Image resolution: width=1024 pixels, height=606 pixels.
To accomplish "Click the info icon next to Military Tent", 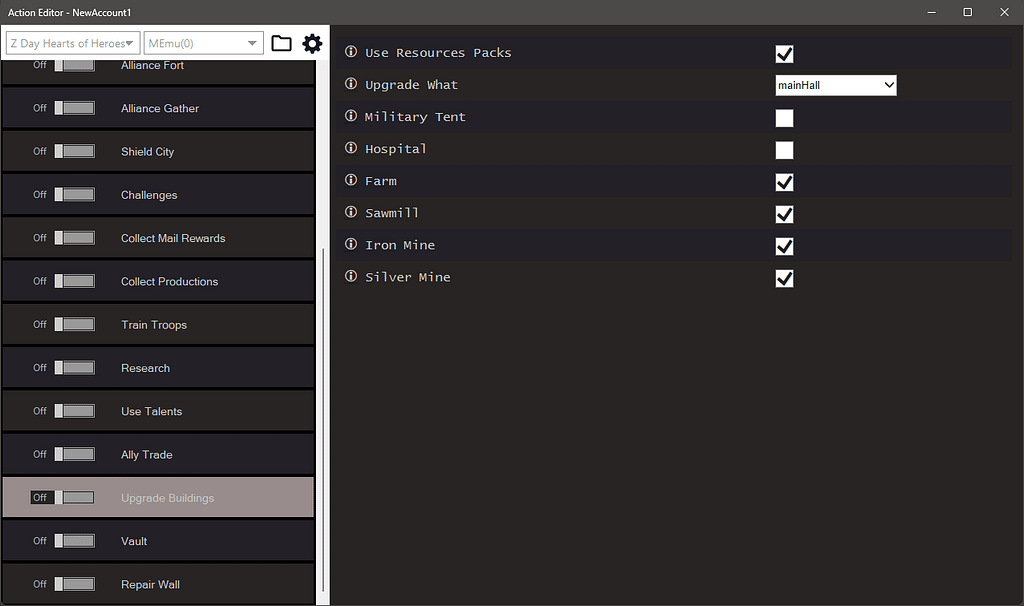I will [349, 117].
